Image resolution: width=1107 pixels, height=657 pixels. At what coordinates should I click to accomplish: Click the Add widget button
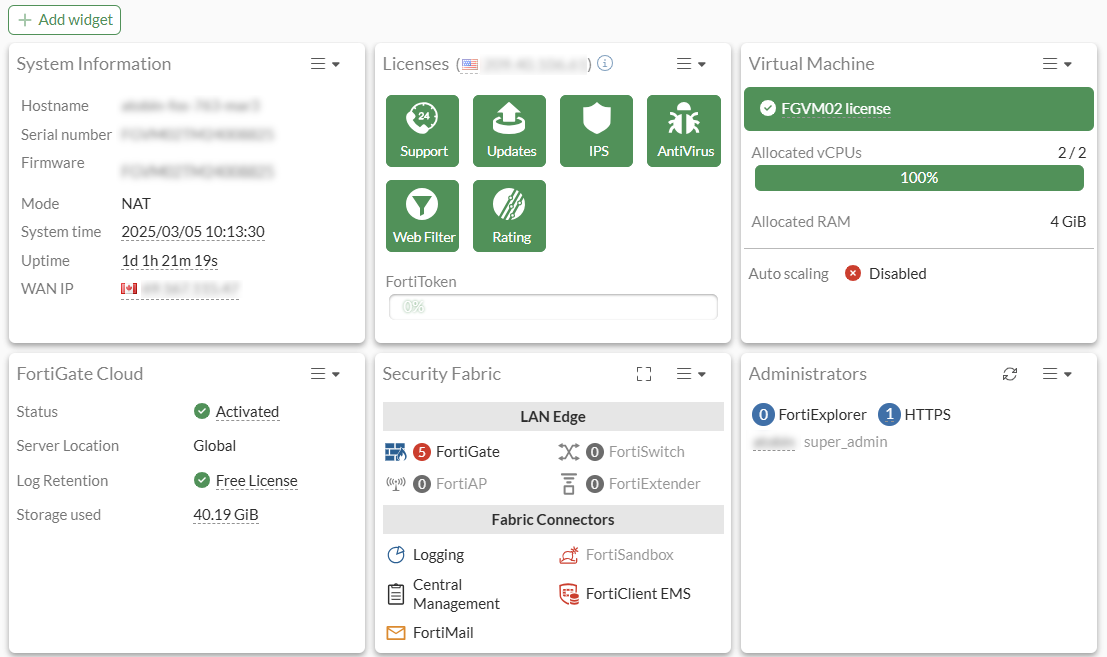pos(64,20)
